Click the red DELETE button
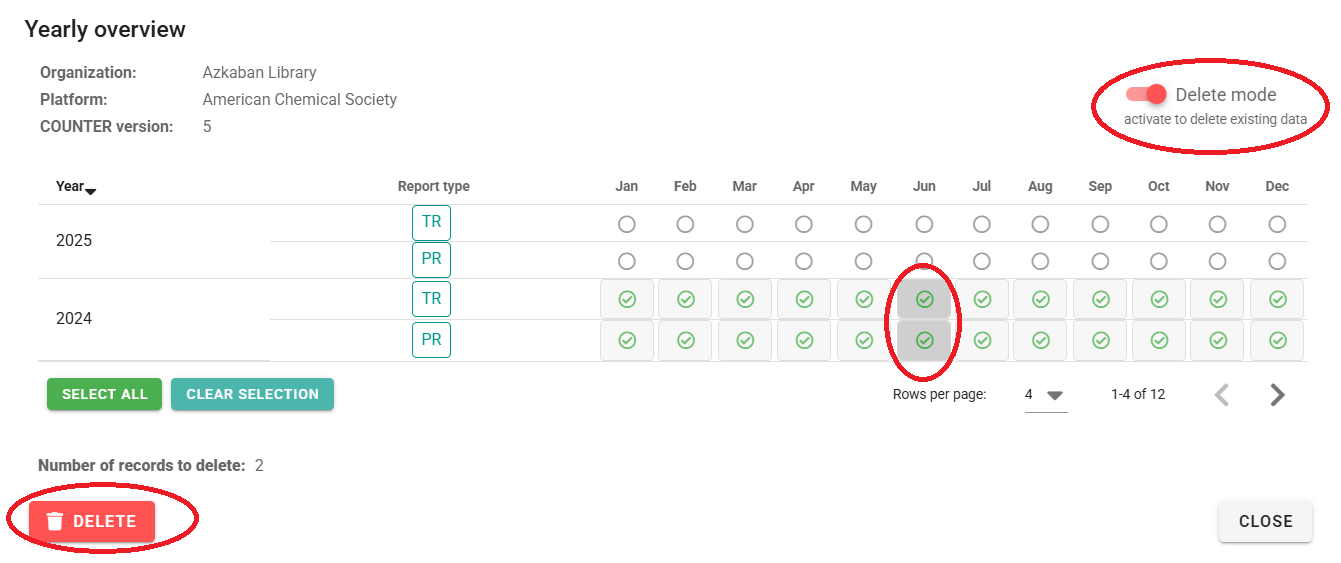This screenshot has width=1341, height=563. pyautogui.click(x=92, y=521)
